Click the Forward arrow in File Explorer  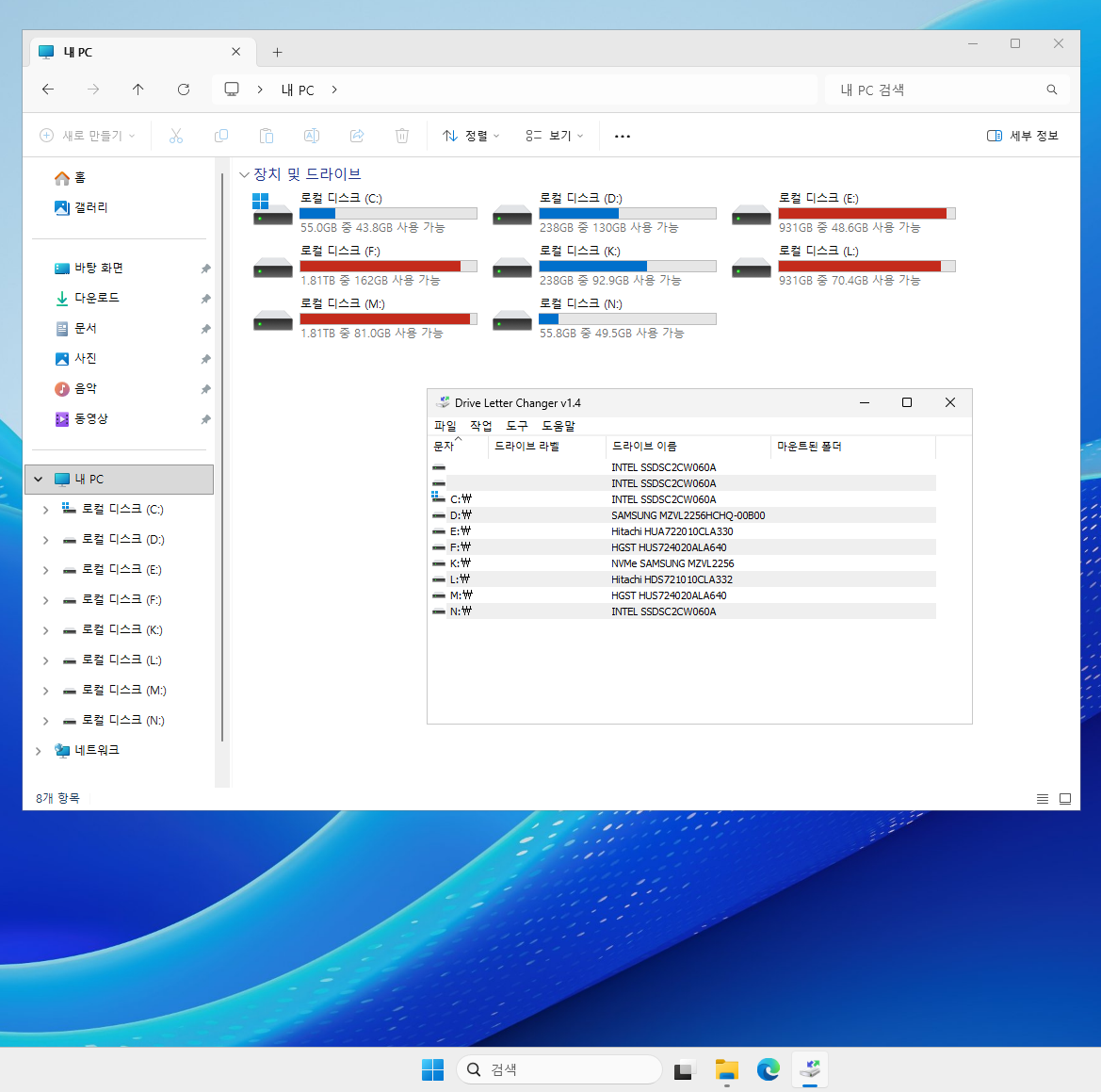92,90
